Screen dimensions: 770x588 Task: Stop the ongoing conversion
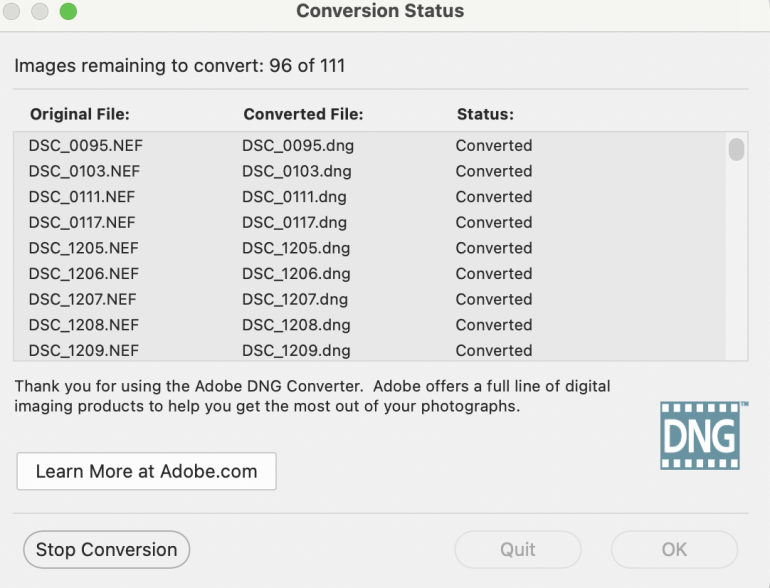pos(107,549)
